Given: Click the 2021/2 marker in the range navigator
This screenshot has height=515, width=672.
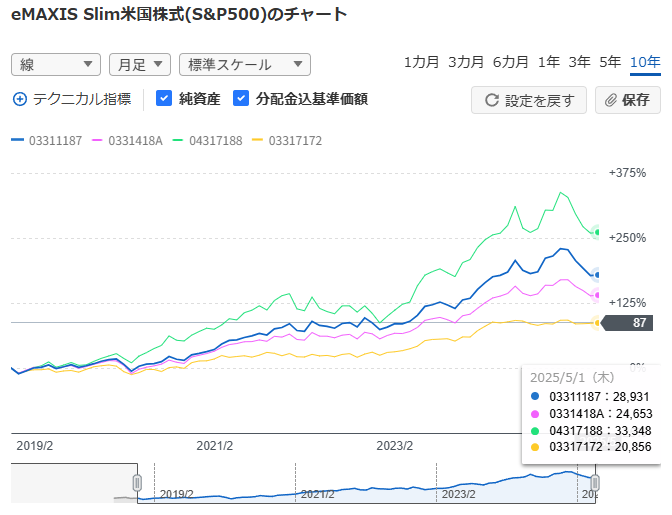Looking at the screenshot, I should [x=318, y=494].
